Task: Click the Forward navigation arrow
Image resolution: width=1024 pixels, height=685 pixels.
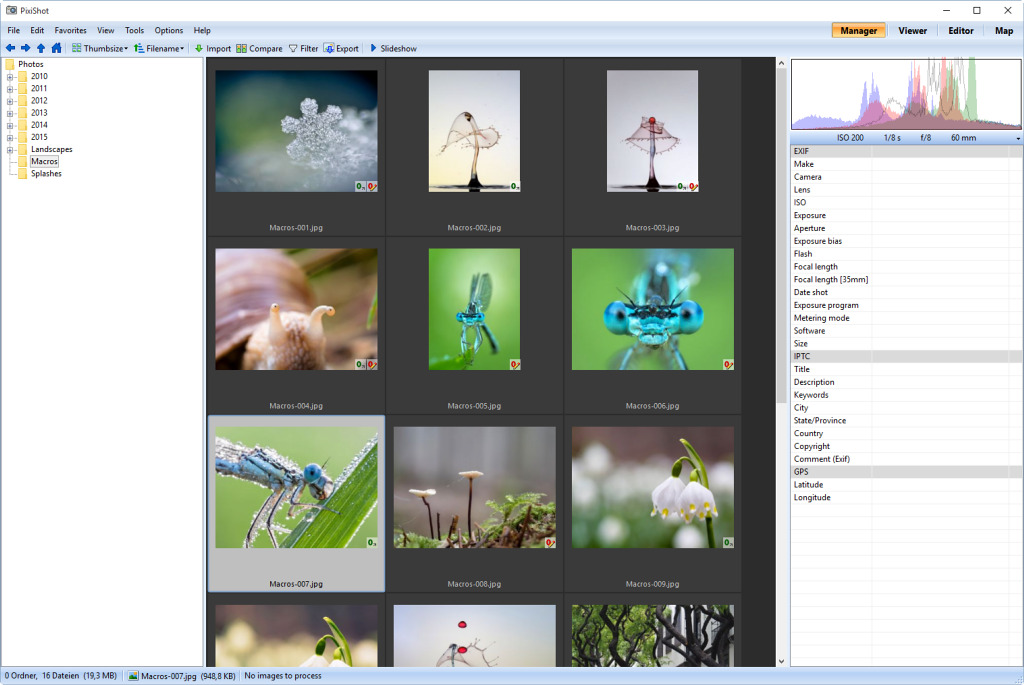Action: pos(25,48)
